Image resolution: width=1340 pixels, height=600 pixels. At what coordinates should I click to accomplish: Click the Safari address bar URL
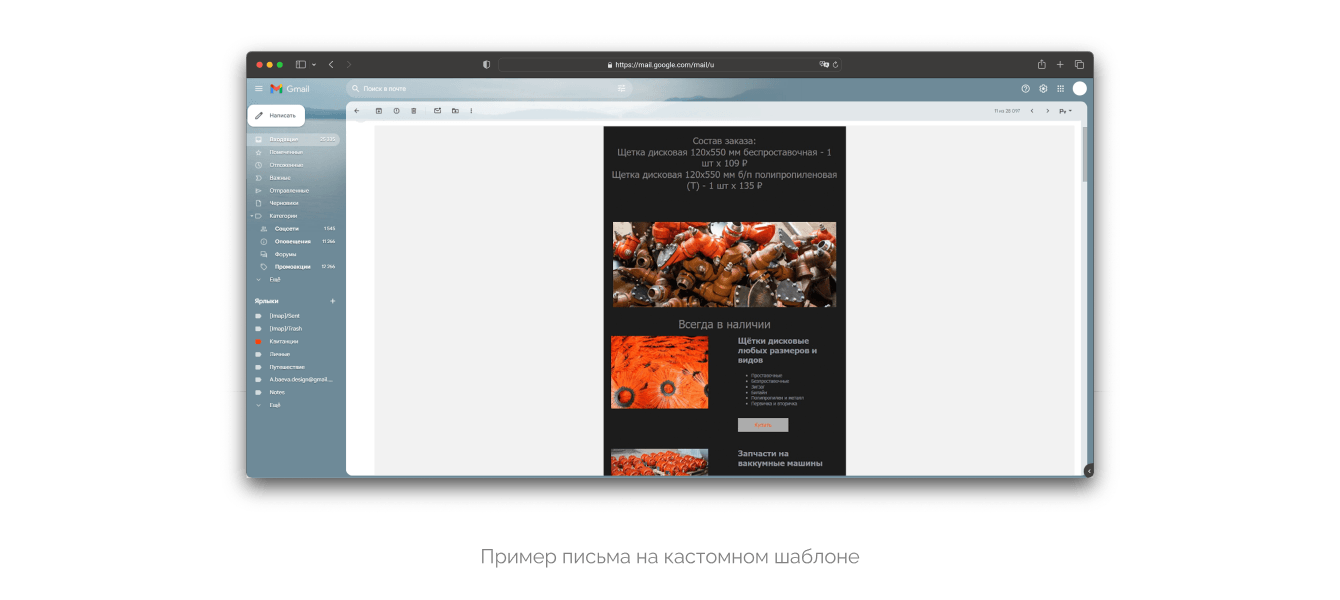[x=665, y=64]
